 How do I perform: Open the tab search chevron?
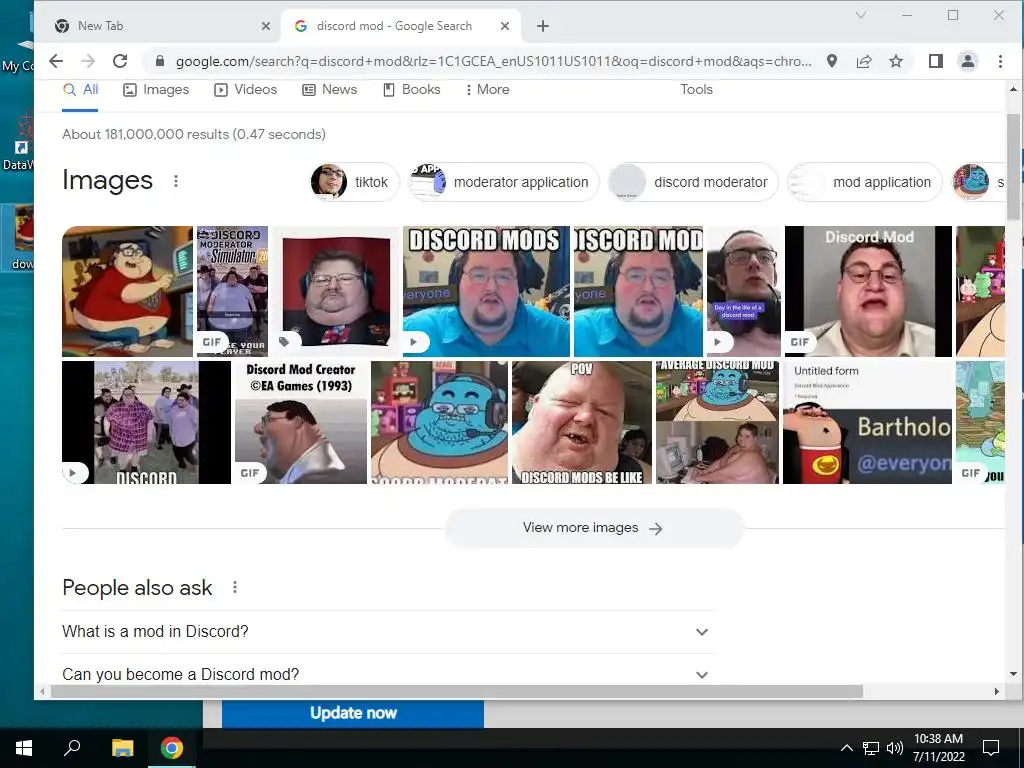pyautogui.click(x=861, y=15)
